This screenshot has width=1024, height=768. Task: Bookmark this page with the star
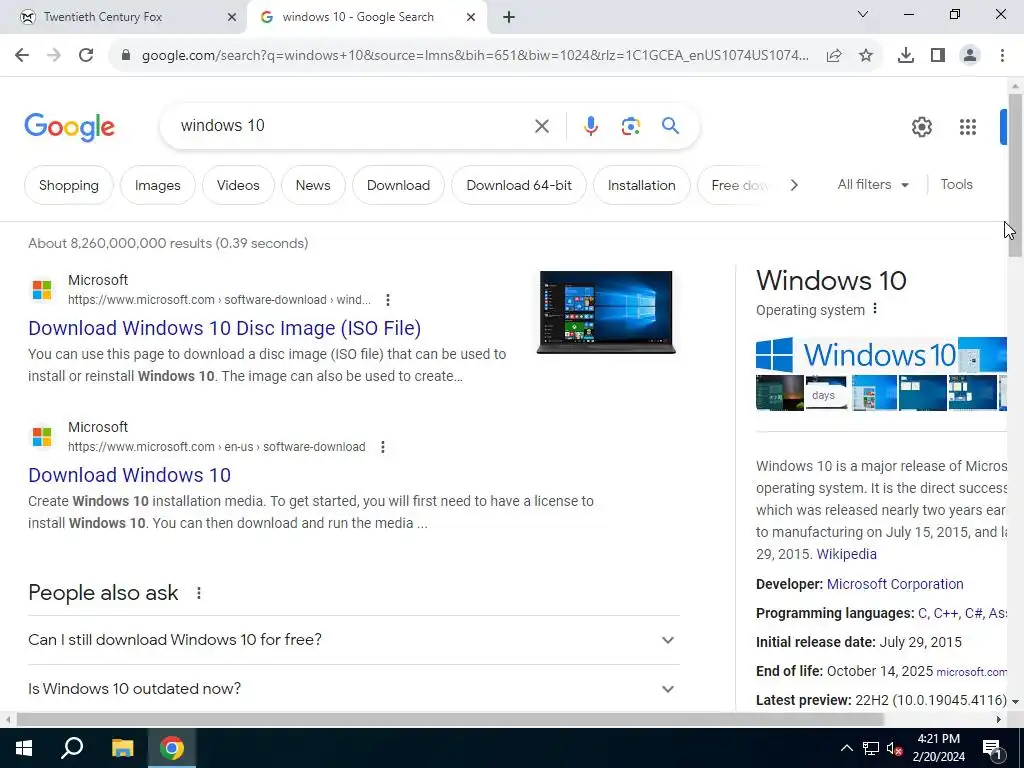point(866,56)
